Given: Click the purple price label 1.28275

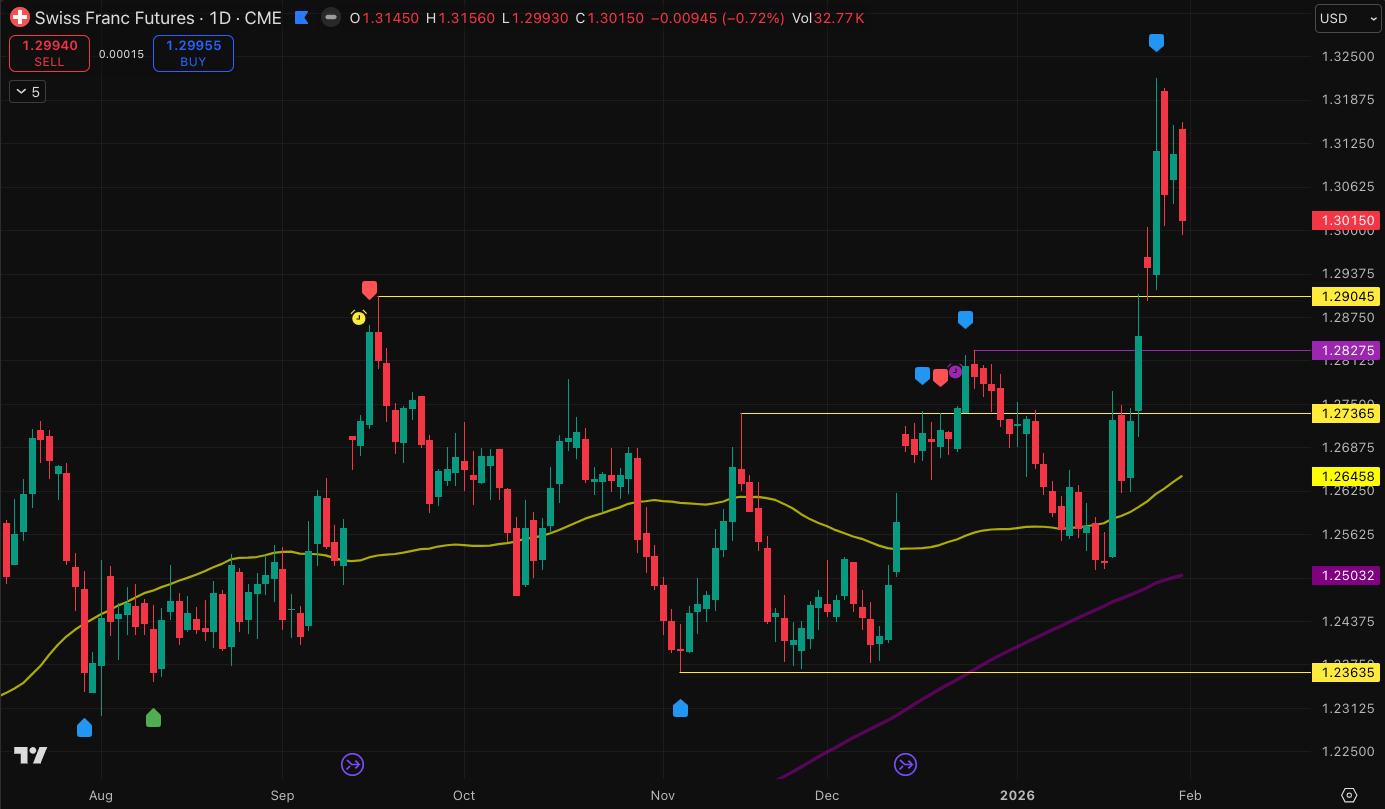Looking at the screenshot, I should (x=1345, y=351).
